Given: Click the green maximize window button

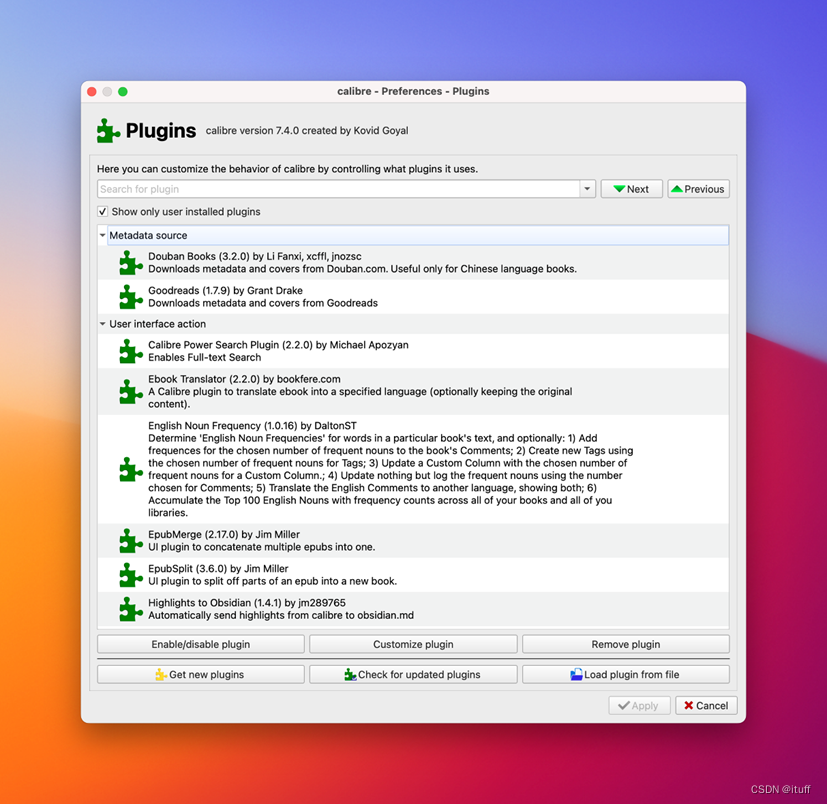Looking at the screenshot, I should coord(123,92).
